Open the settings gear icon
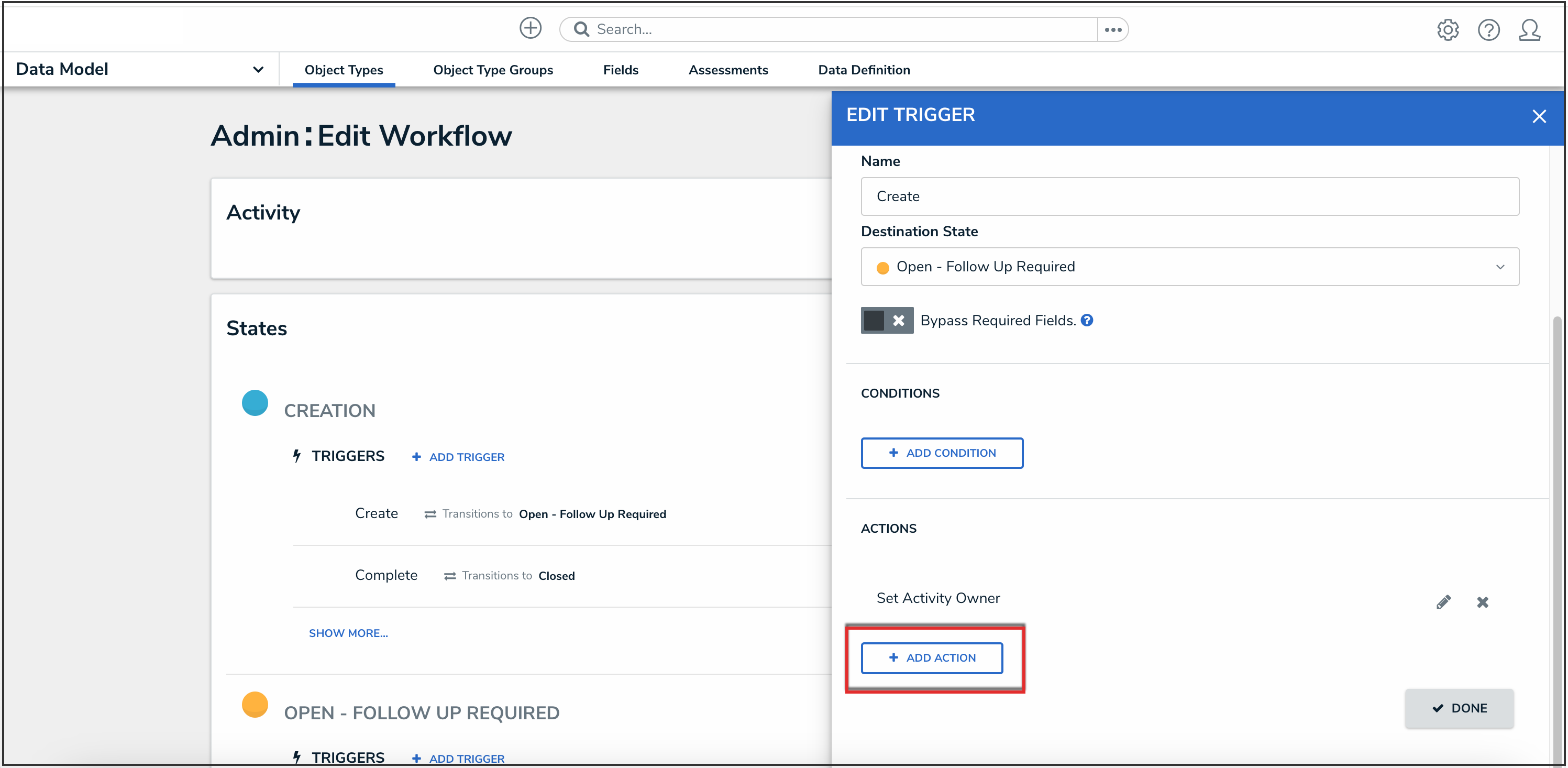 pos(1447,30)
